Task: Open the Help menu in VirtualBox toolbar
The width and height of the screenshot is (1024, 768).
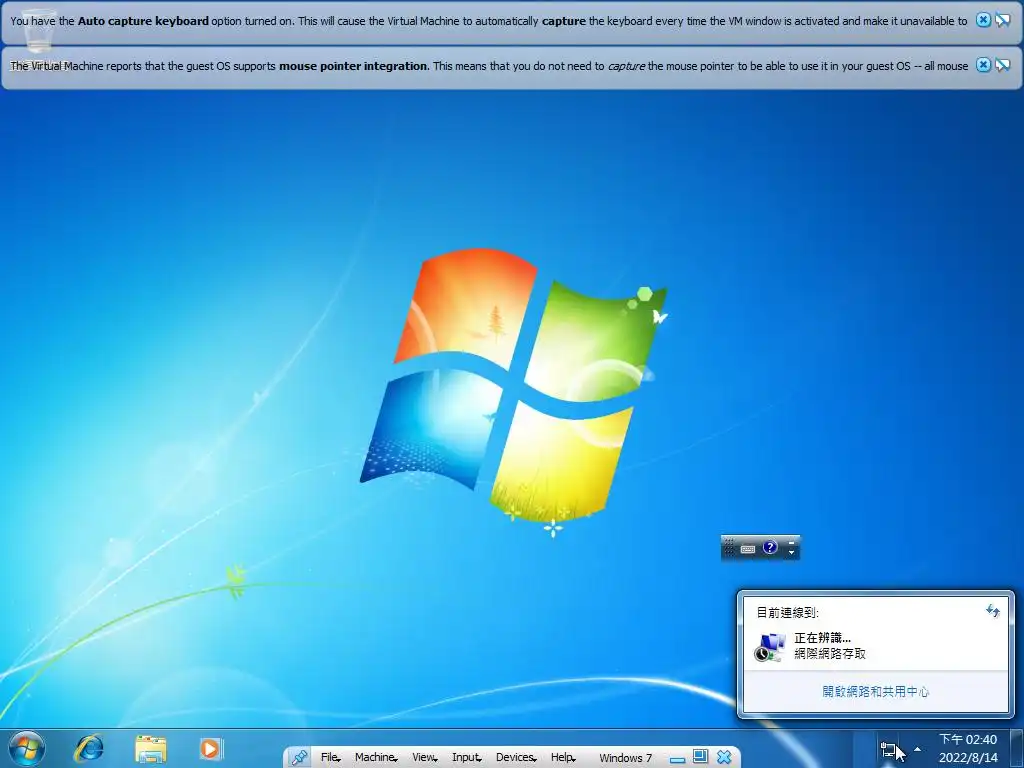Action: pyautogui.click(x=563, y=758)
